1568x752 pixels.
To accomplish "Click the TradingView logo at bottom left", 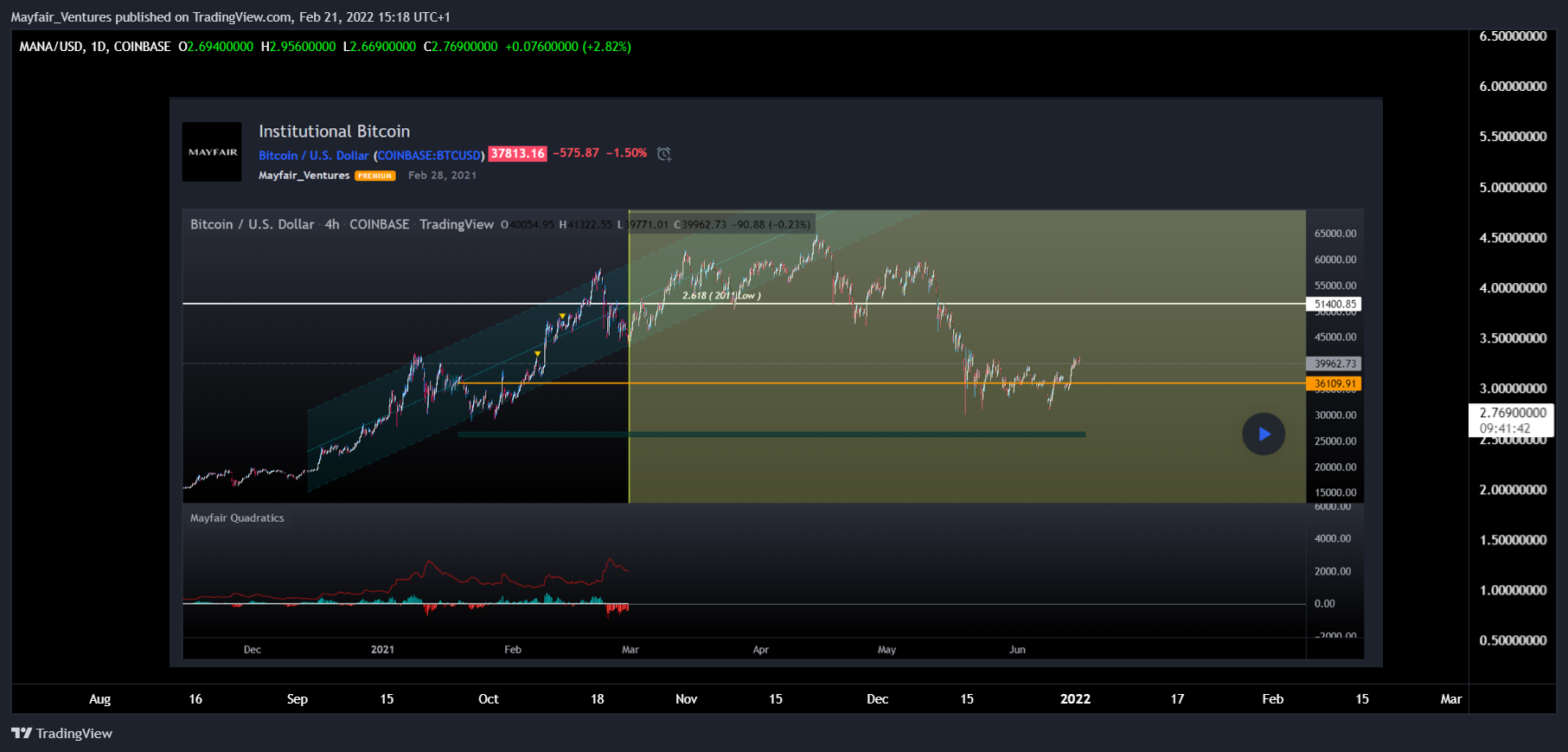I will pos(61,733).
